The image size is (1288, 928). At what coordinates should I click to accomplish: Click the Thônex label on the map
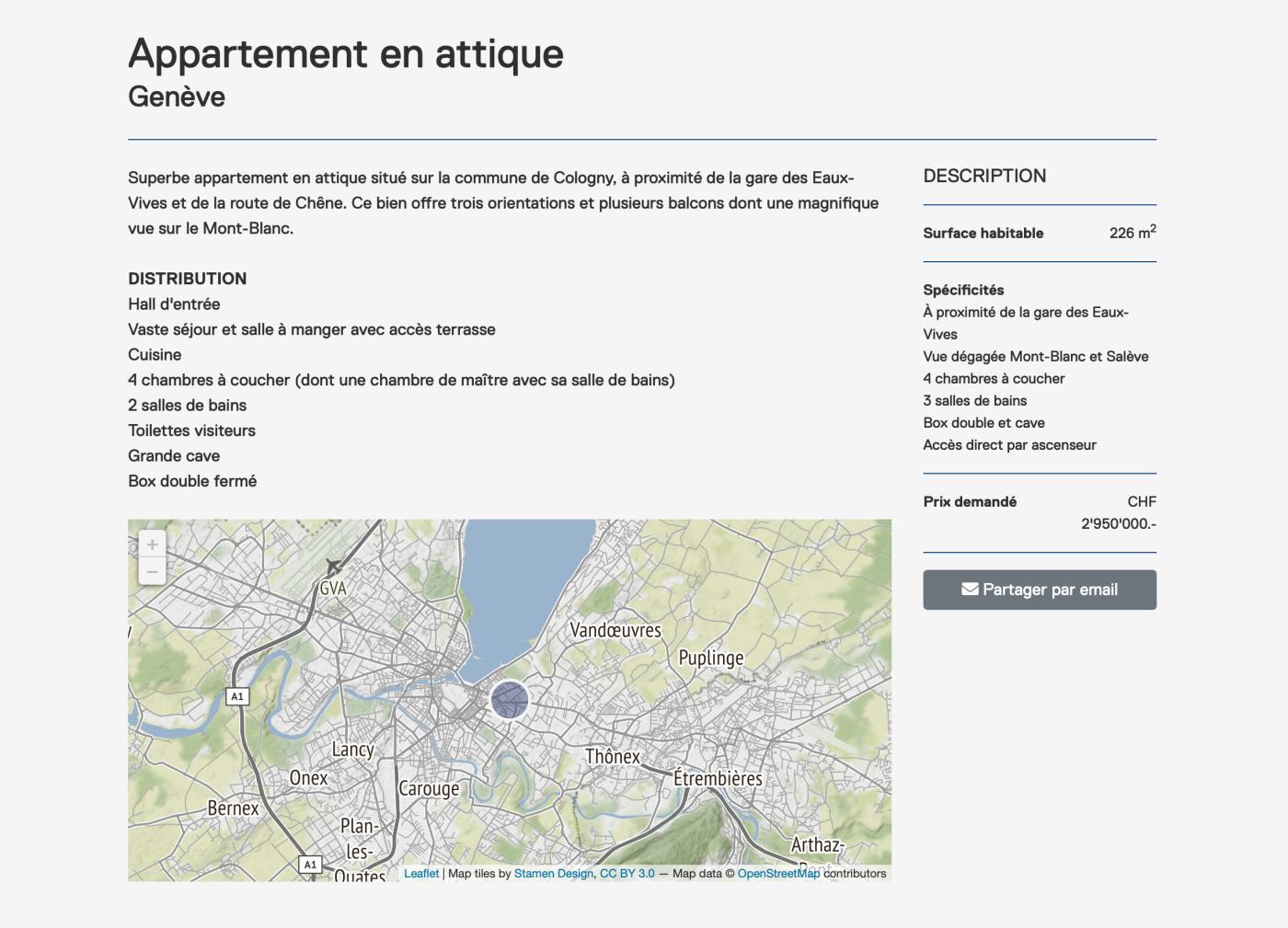(x=612, y=756)
